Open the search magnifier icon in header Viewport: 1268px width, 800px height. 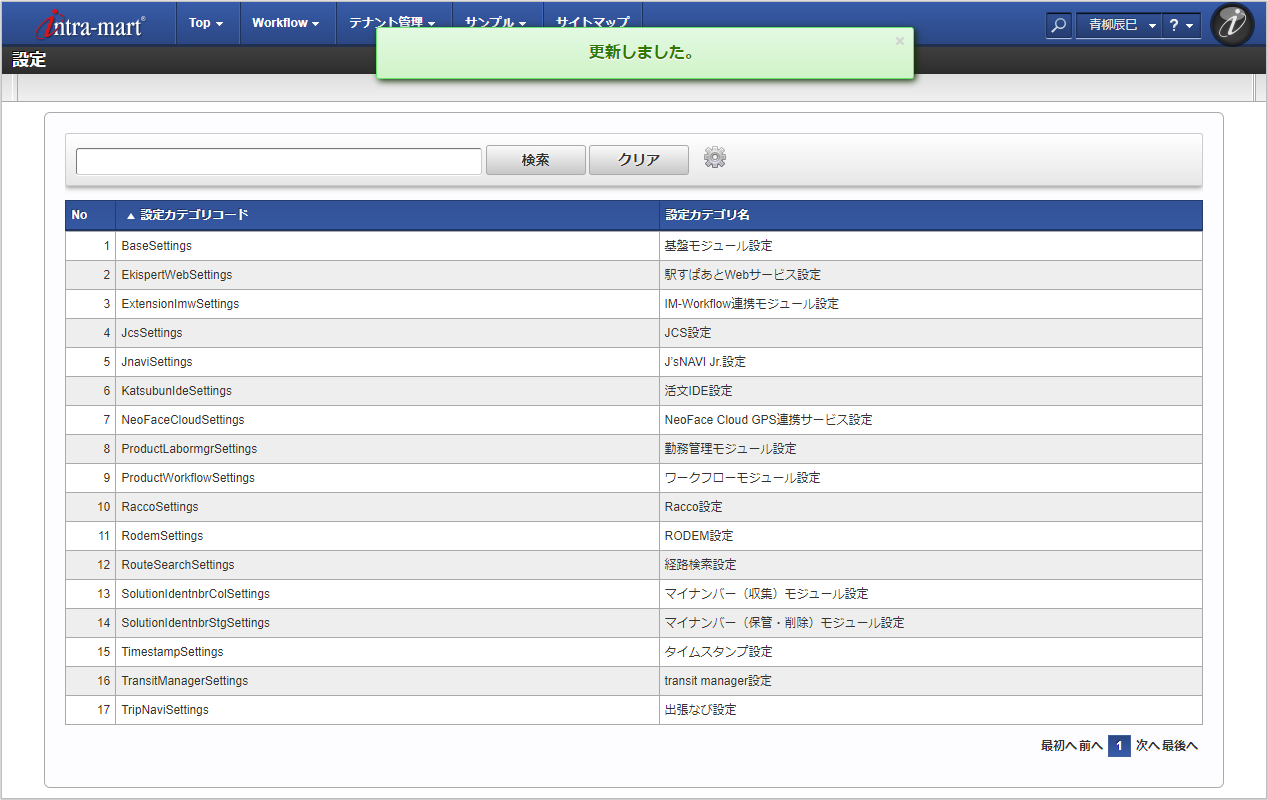(x=1059, y=25)
